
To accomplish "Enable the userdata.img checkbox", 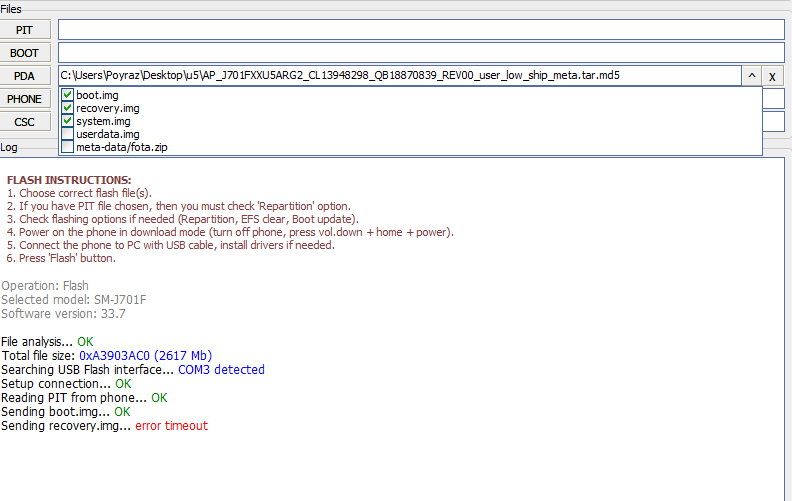I will click(67, 134).
